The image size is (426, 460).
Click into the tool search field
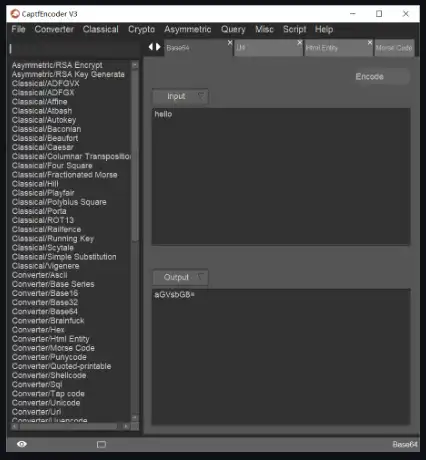(75, 49)
